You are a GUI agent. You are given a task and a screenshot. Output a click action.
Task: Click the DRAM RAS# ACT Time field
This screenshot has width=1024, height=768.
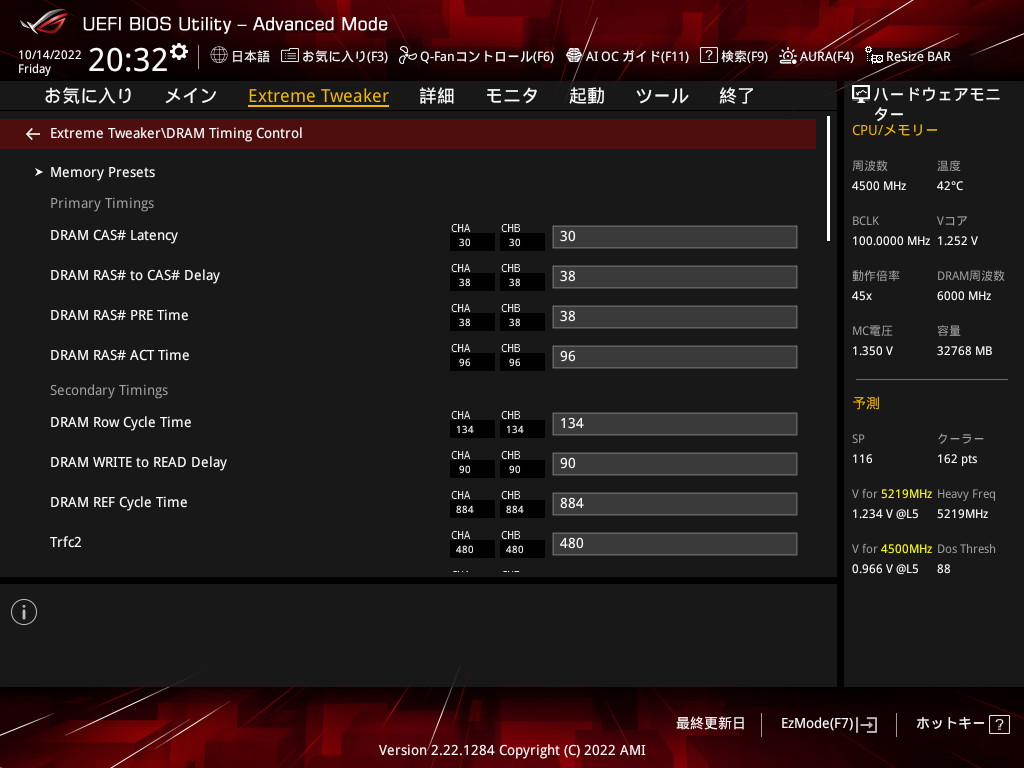(675, 357)
